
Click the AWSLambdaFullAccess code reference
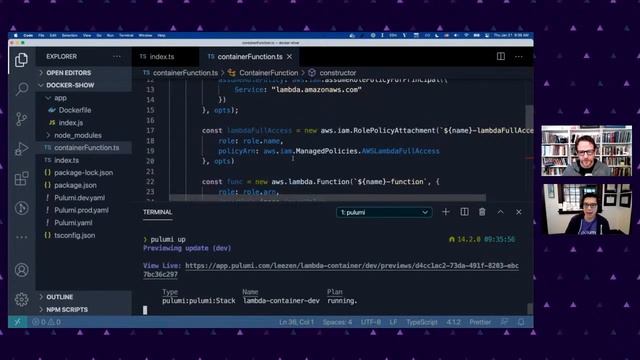pyautogui.click(x=400, y=151)
